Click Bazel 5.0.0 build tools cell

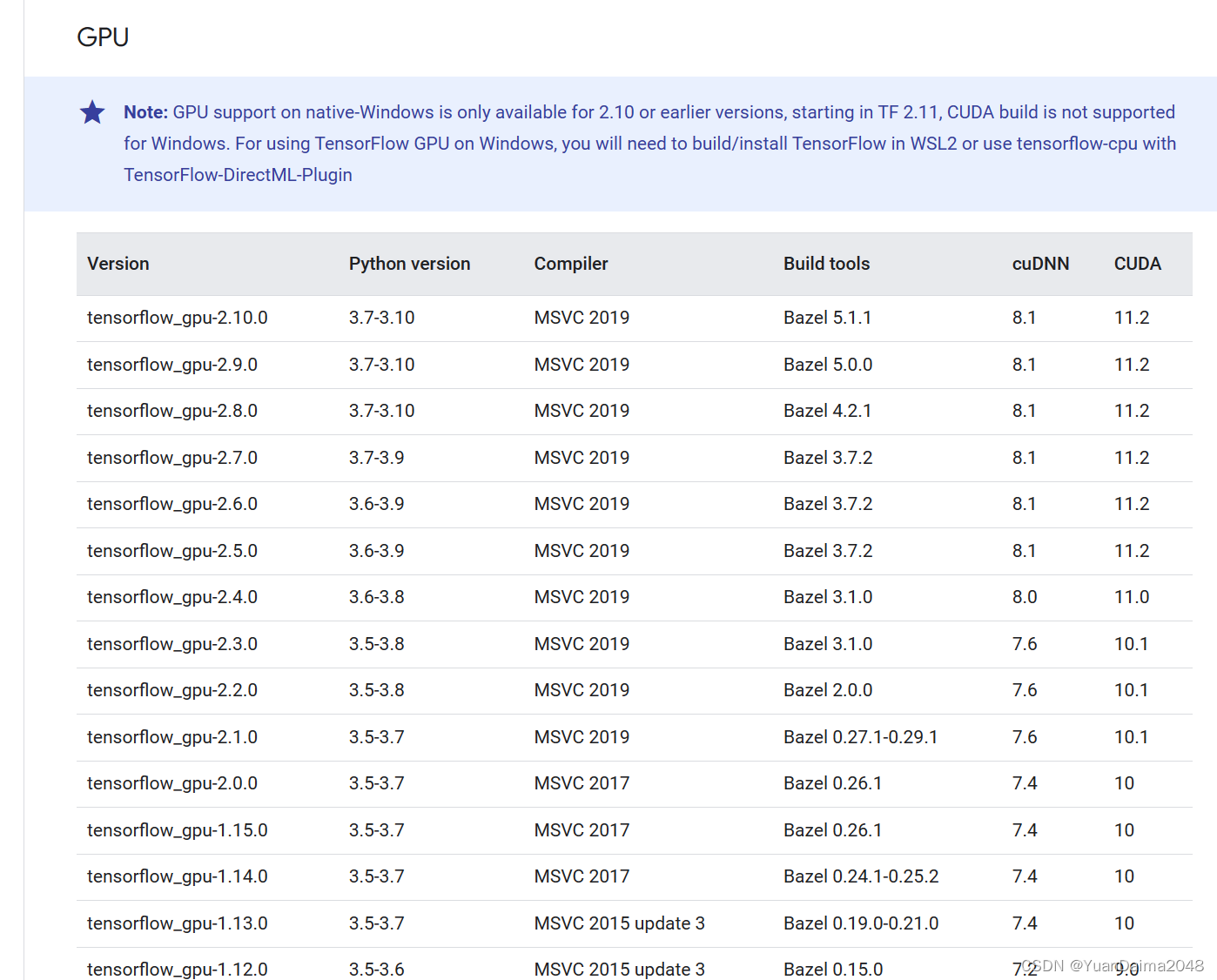(828, 365)
